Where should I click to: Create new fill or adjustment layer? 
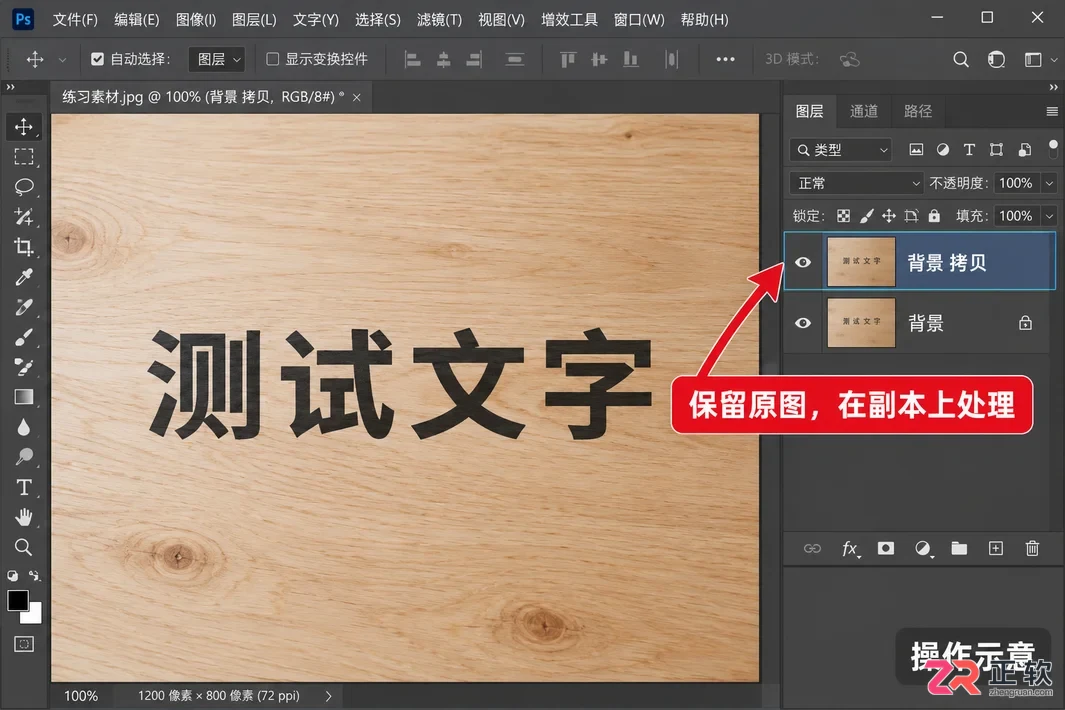point(922,548)
